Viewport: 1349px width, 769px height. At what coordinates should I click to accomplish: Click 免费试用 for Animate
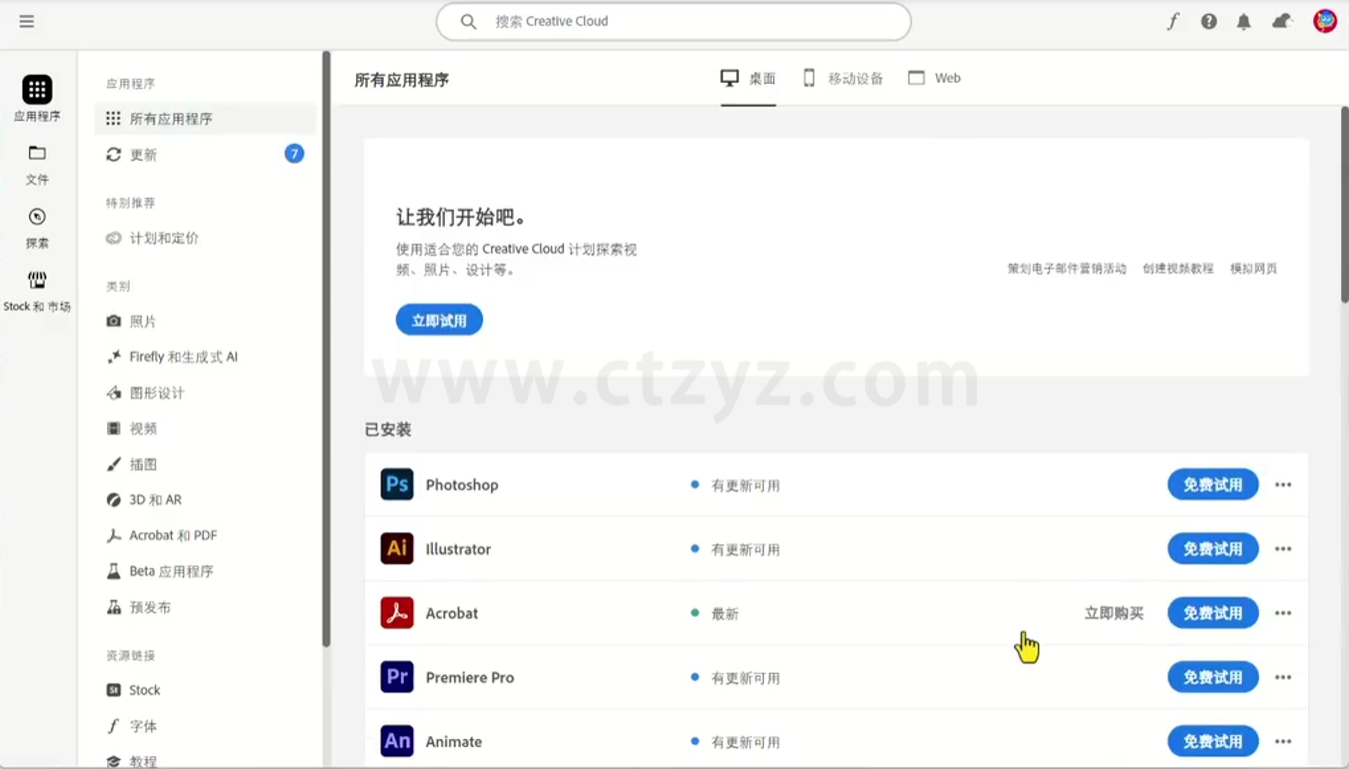[x=1213, y=741]
